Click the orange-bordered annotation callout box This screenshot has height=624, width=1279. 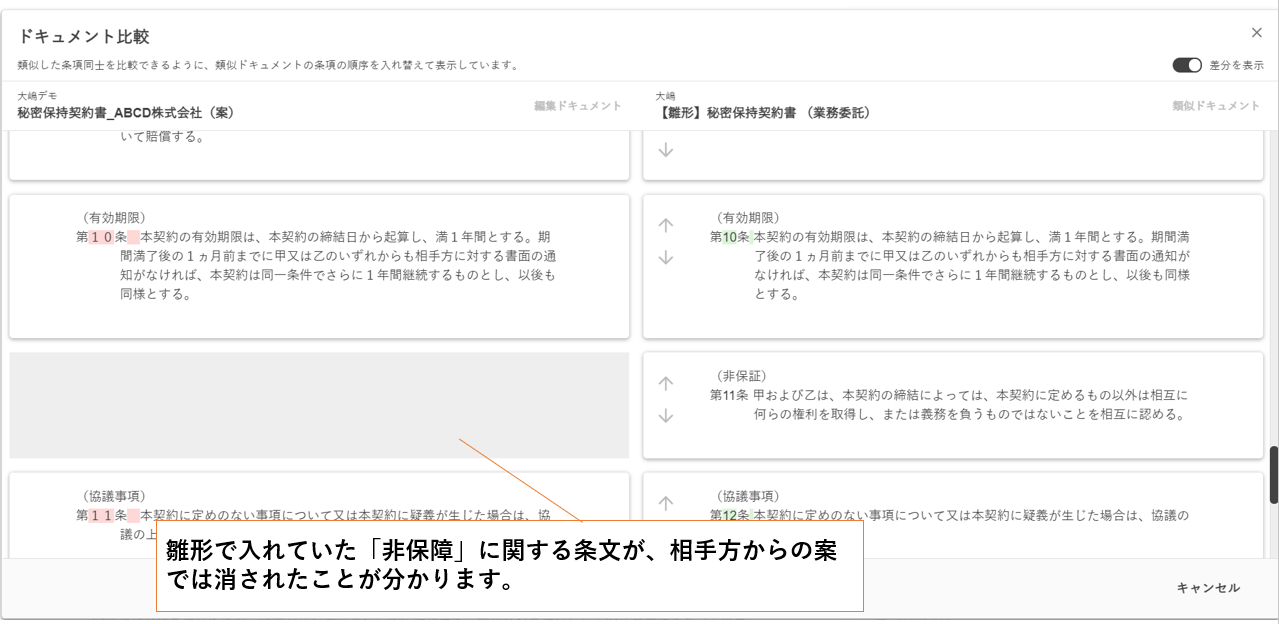pyautogui.click(x=509, y=566)
